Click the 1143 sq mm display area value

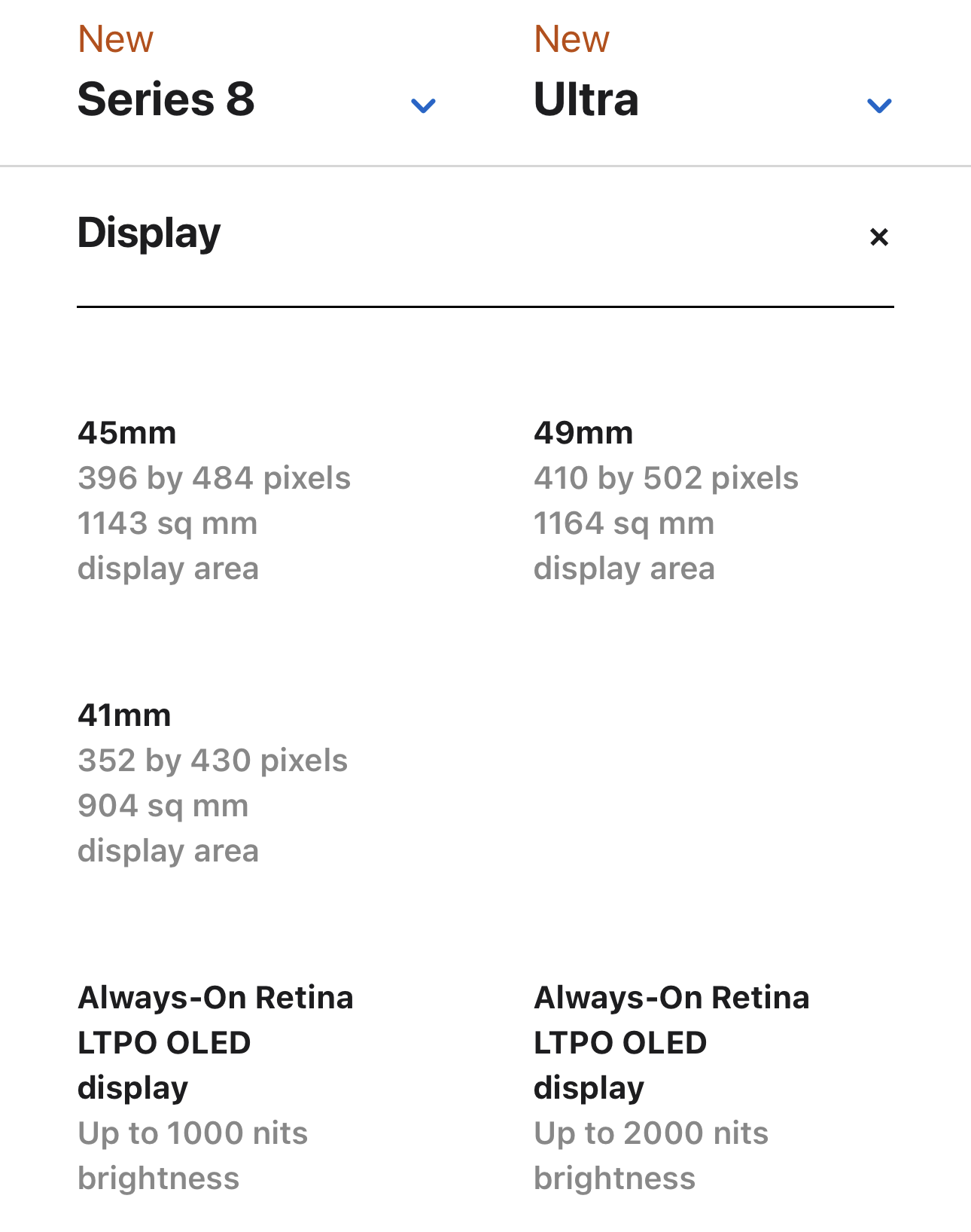pos(168,523)
